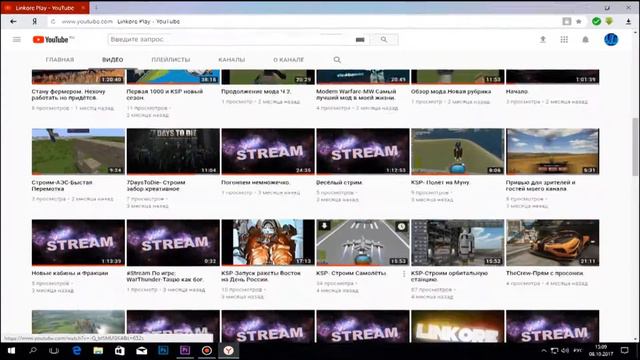Open the 7 Days To Die thumbnail
The width and height of the screenshot is (640, 360).
[173, 151]
